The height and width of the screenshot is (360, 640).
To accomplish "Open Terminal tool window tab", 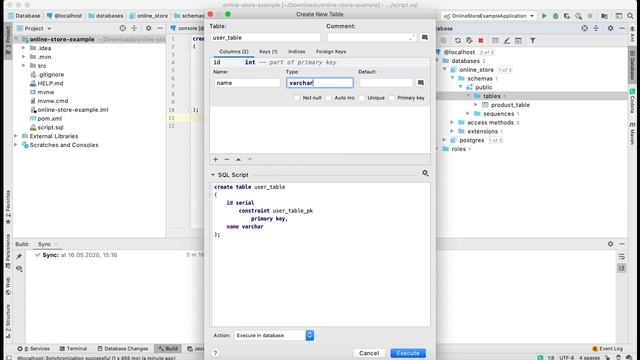I will pyautogui.click(x=73, y=349).
